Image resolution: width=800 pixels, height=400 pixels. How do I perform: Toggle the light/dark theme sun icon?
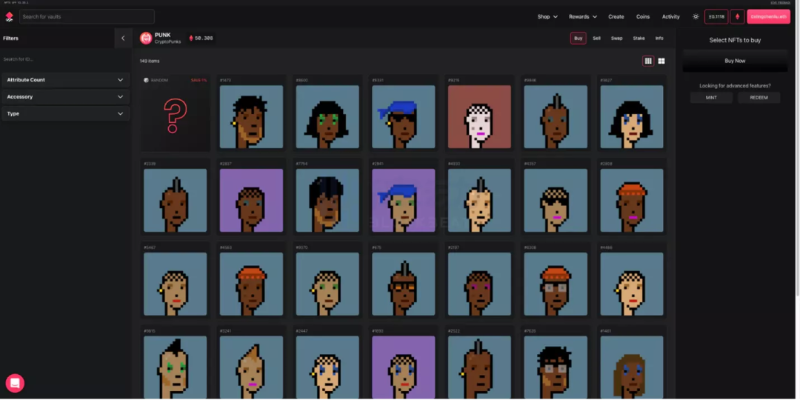(x=695, y=17)
